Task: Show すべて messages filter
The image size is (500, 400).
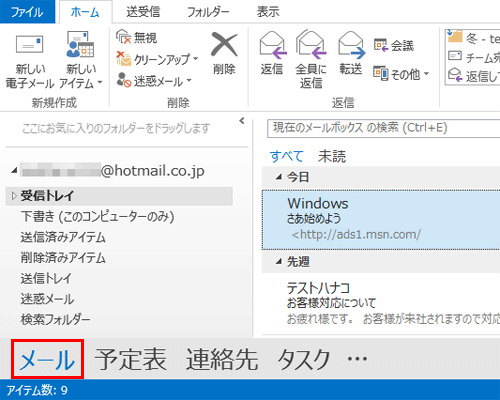Action: [286, 156]
